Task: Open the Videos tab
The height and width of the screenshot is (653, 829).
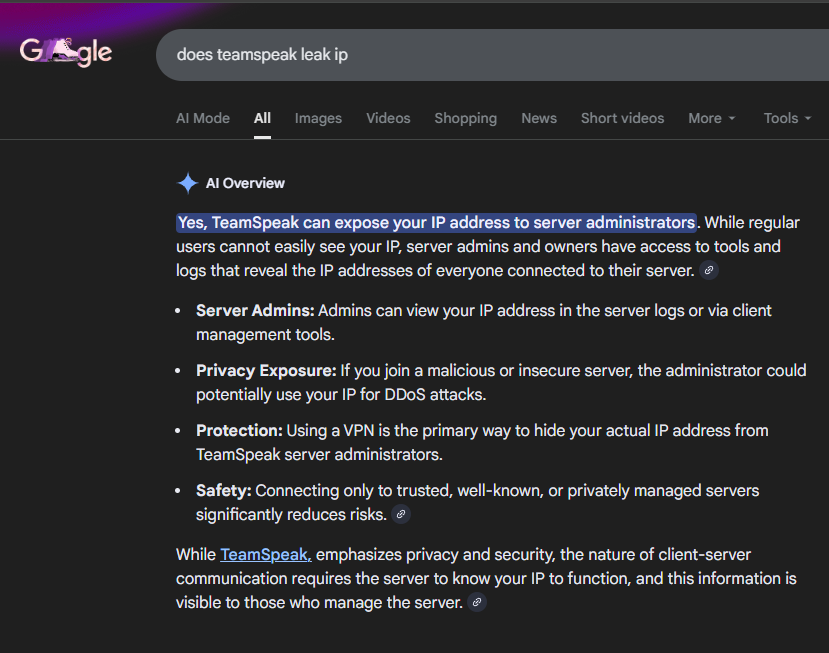Action: pos(388,118)
